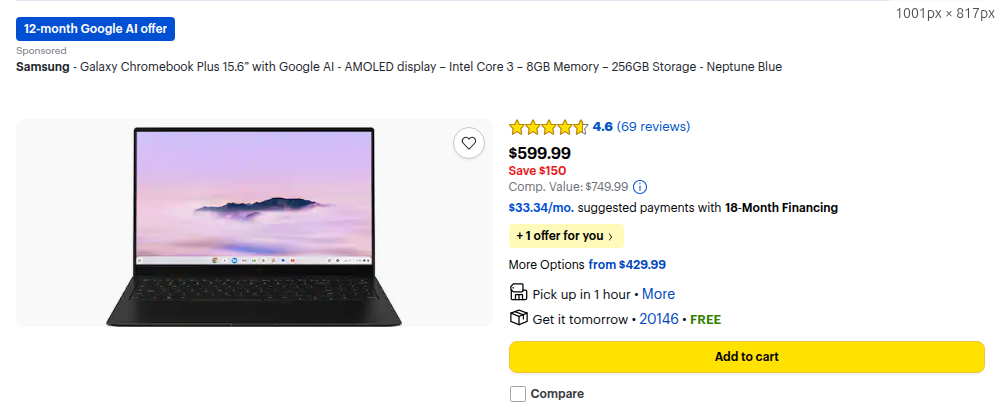Open More Options from $429.99

click(x=627, y=264)
